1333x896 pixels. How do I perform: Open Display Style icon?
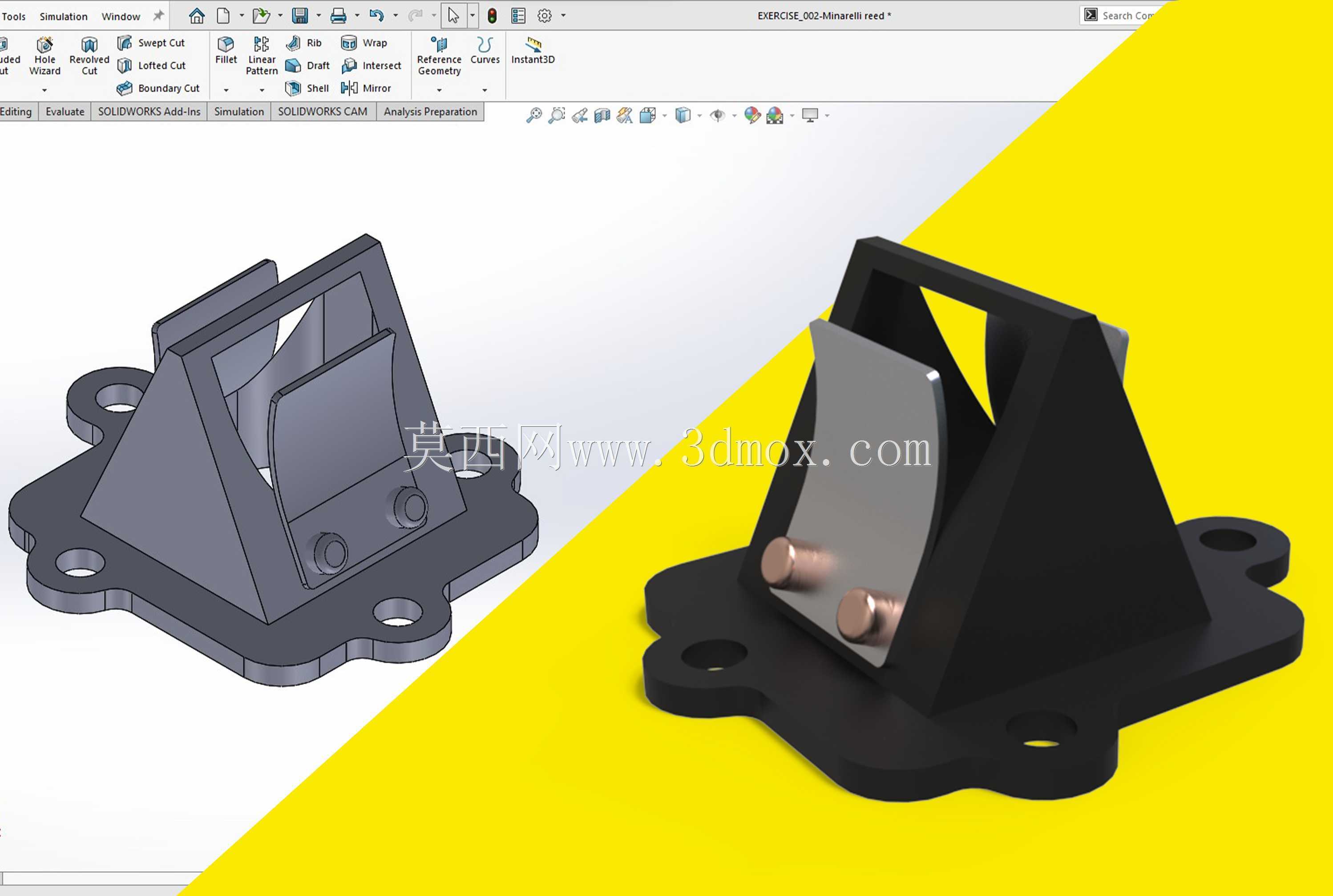683,115
